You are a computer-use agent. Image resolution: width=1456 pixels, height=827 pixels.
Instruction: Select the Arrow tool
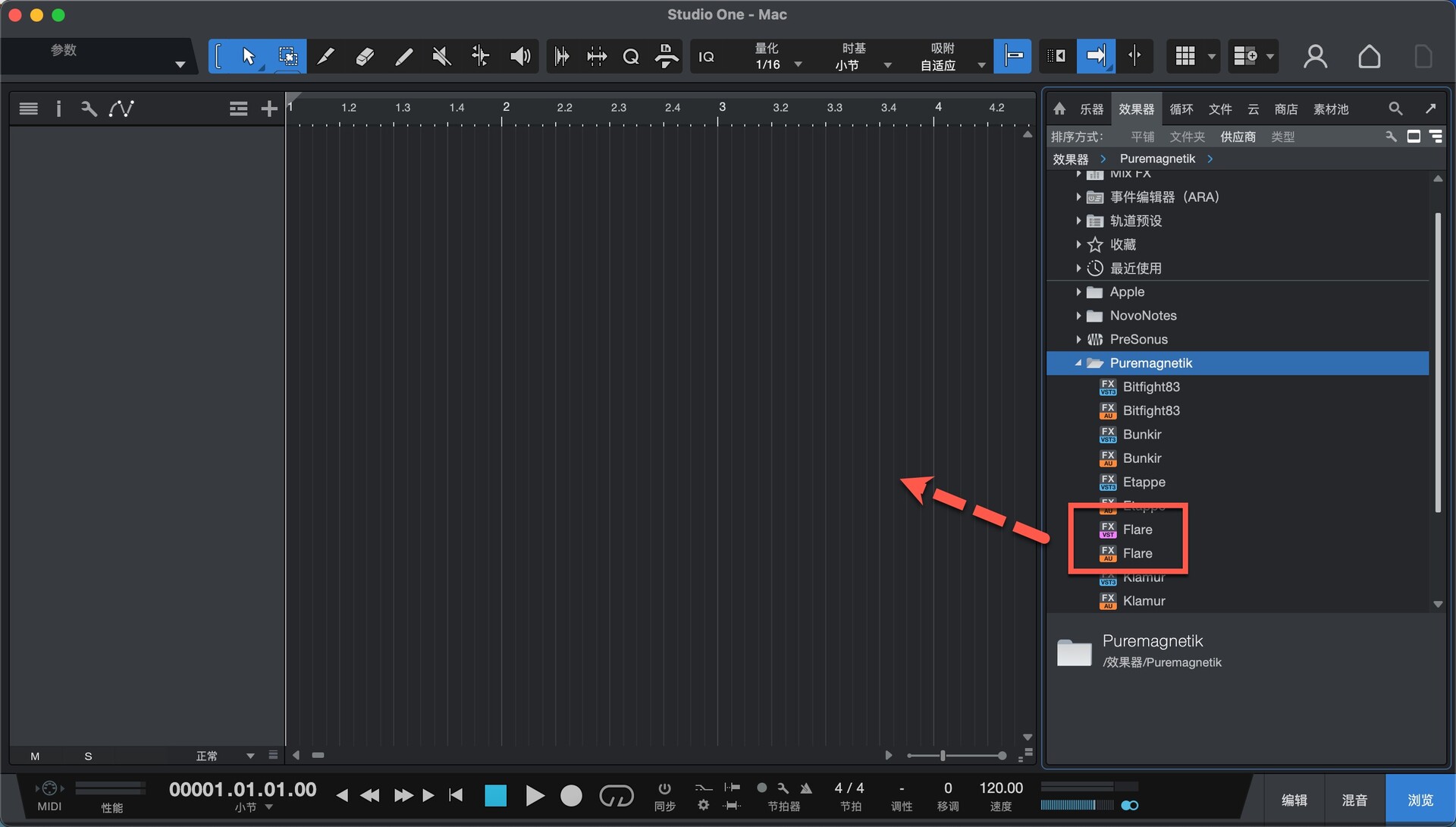(248, 56)
